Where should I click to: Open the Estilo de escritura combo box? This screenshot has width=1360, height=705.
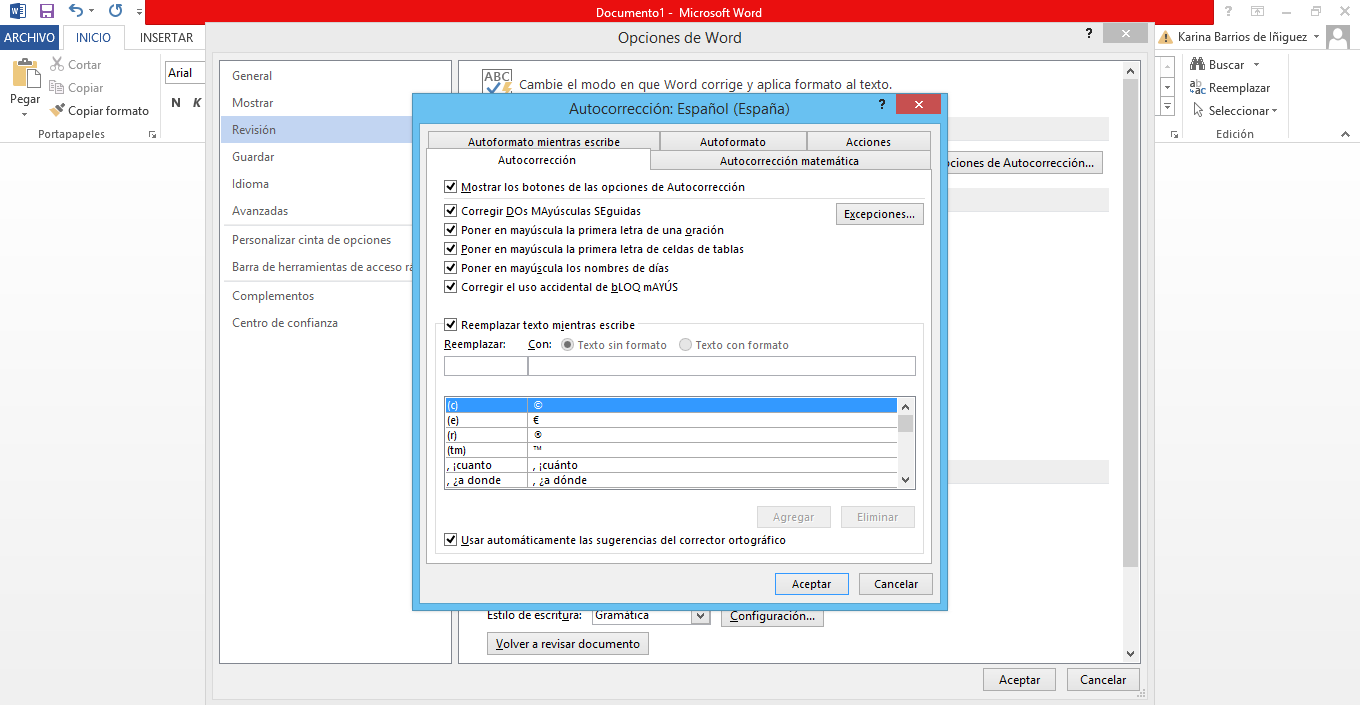(651, 616)
